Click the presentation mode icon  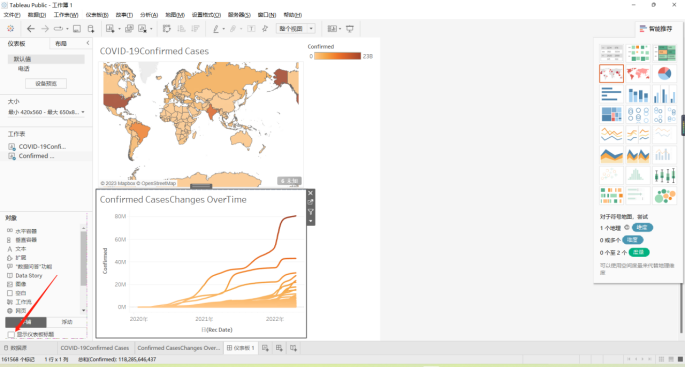pos(350,28)
